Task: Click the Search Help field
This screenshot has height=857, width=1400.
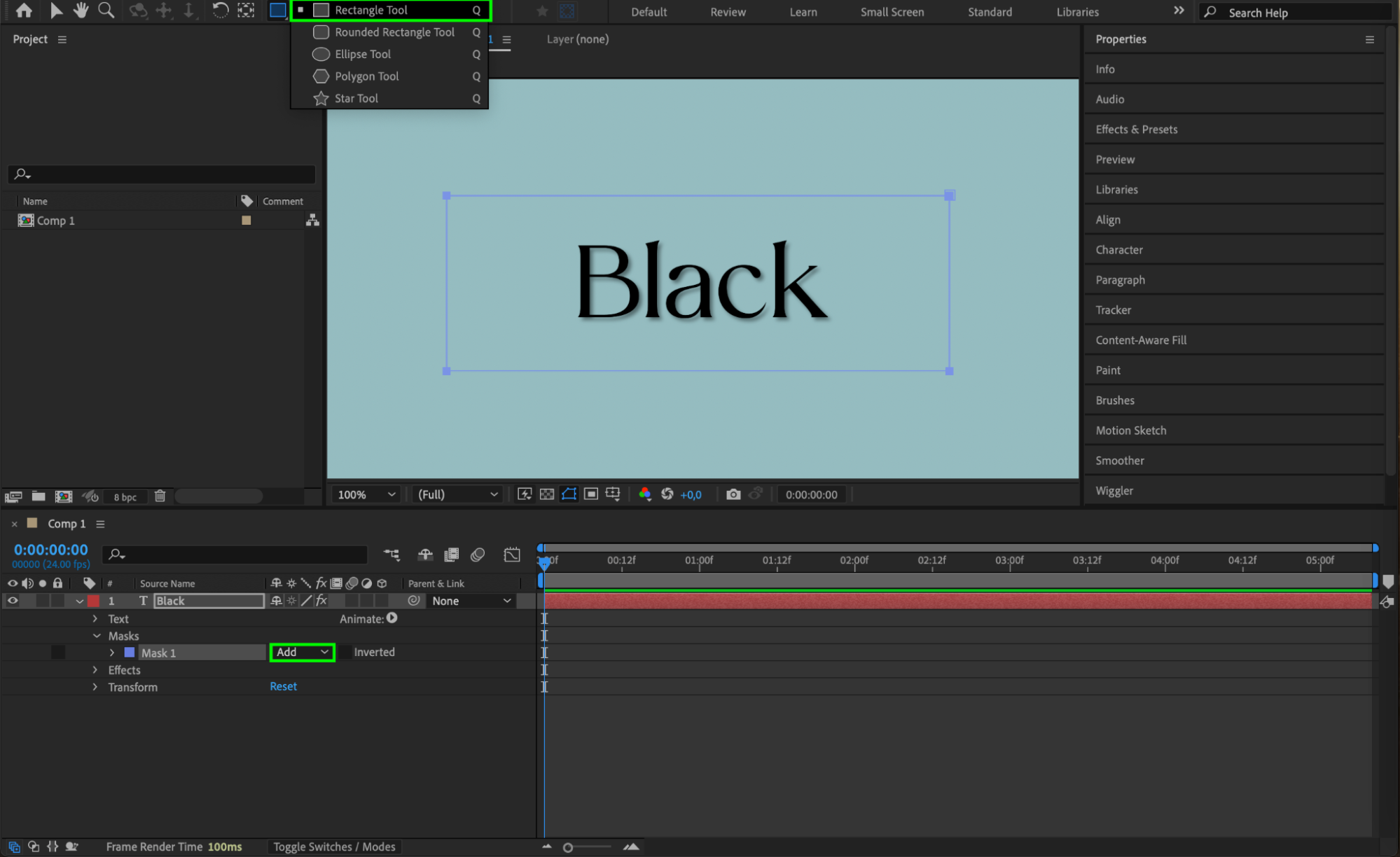Action: click(x=1296, y=13)
